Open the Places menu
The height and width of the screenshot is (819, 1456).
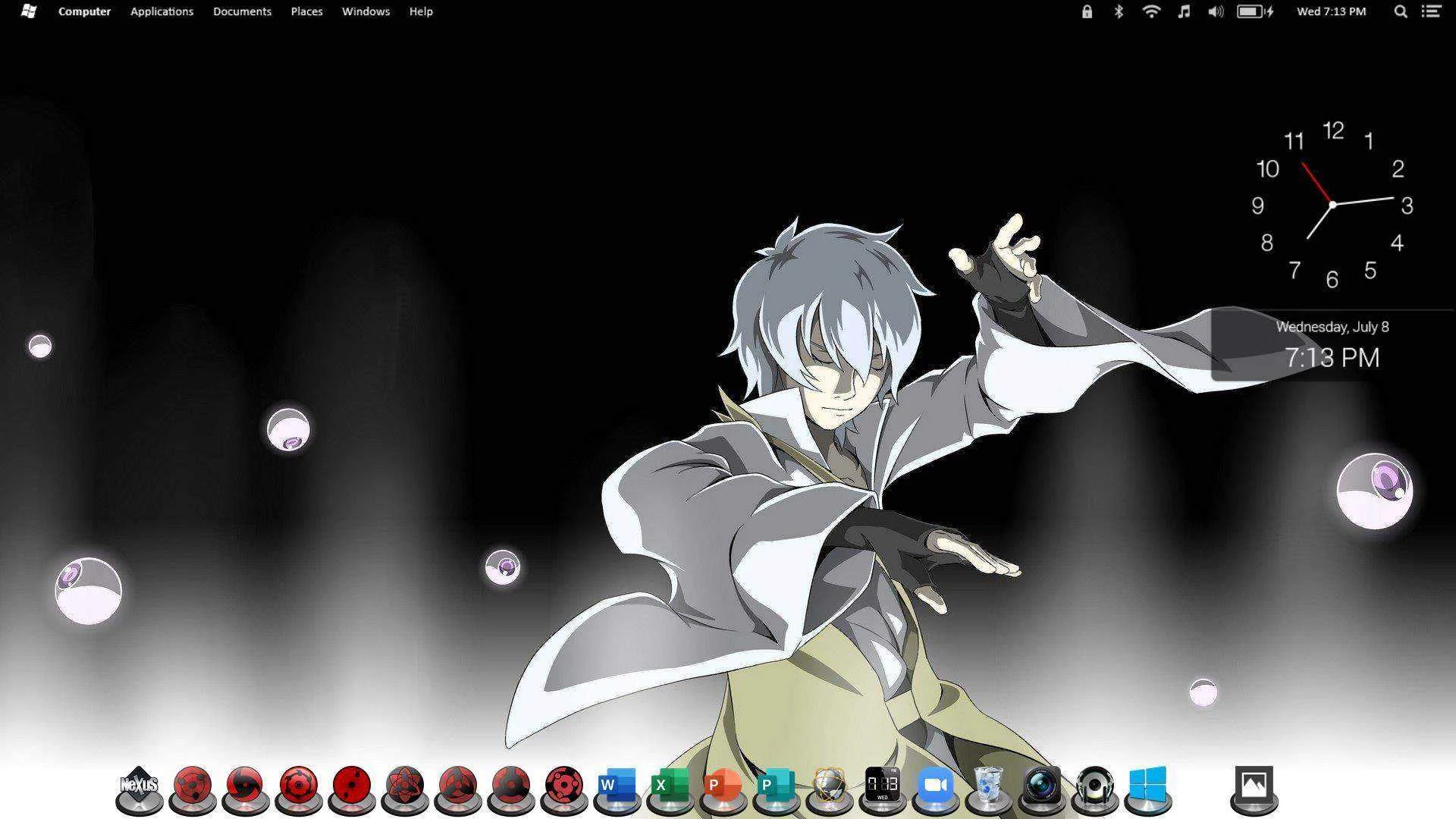[306, 11]
